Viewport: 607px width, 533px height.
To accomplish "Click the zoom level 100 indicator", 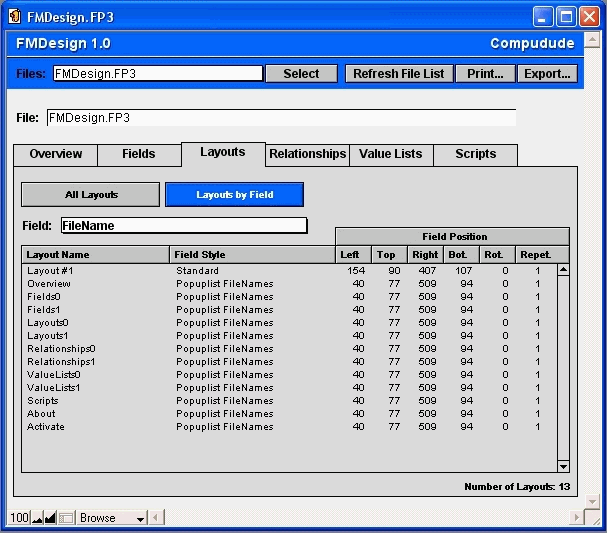I will click(19, 518).
